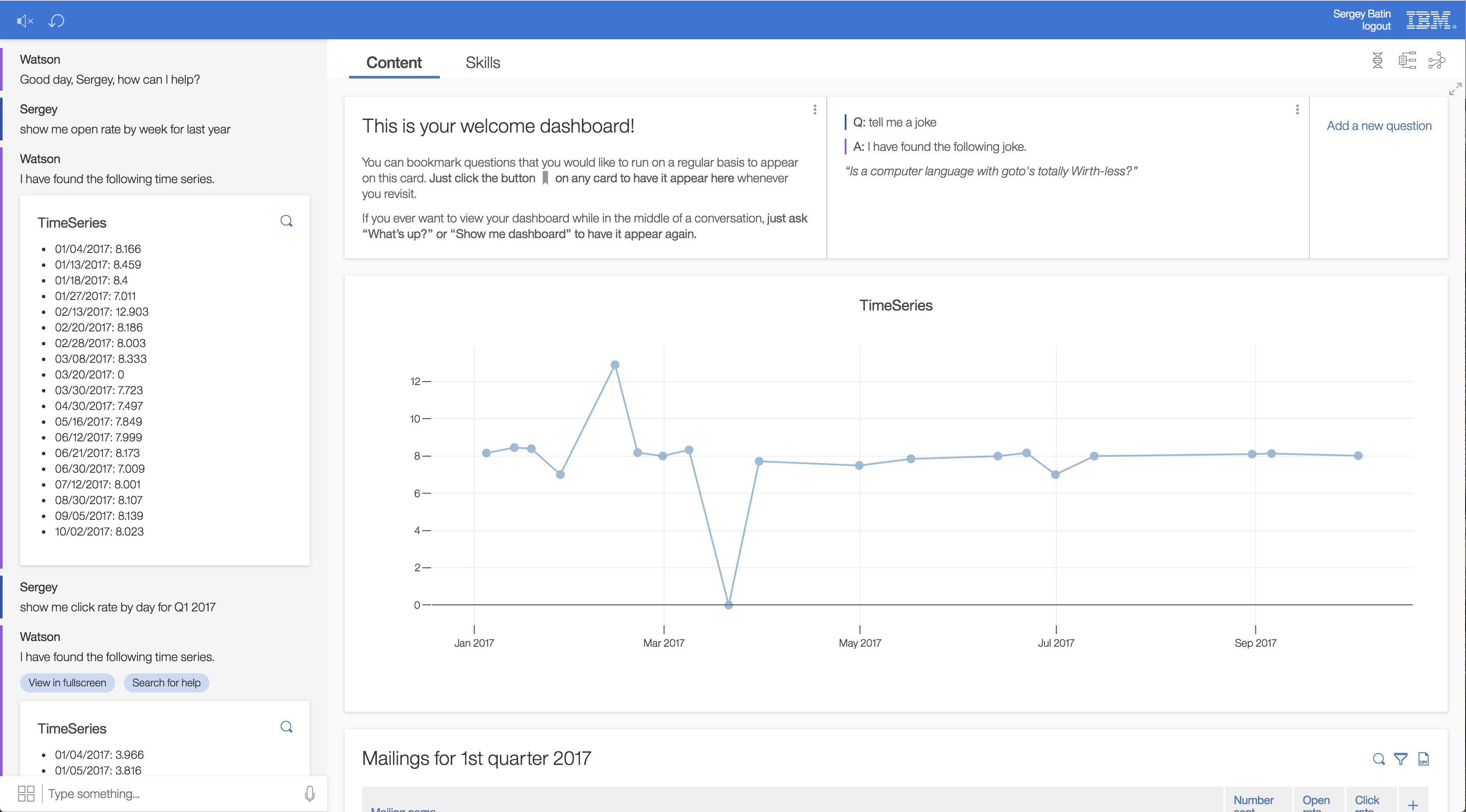Click the bookmark icon in welcome text
This screenshot has height=812, width=1466.
pyautogui.click(x=545, y=178)
